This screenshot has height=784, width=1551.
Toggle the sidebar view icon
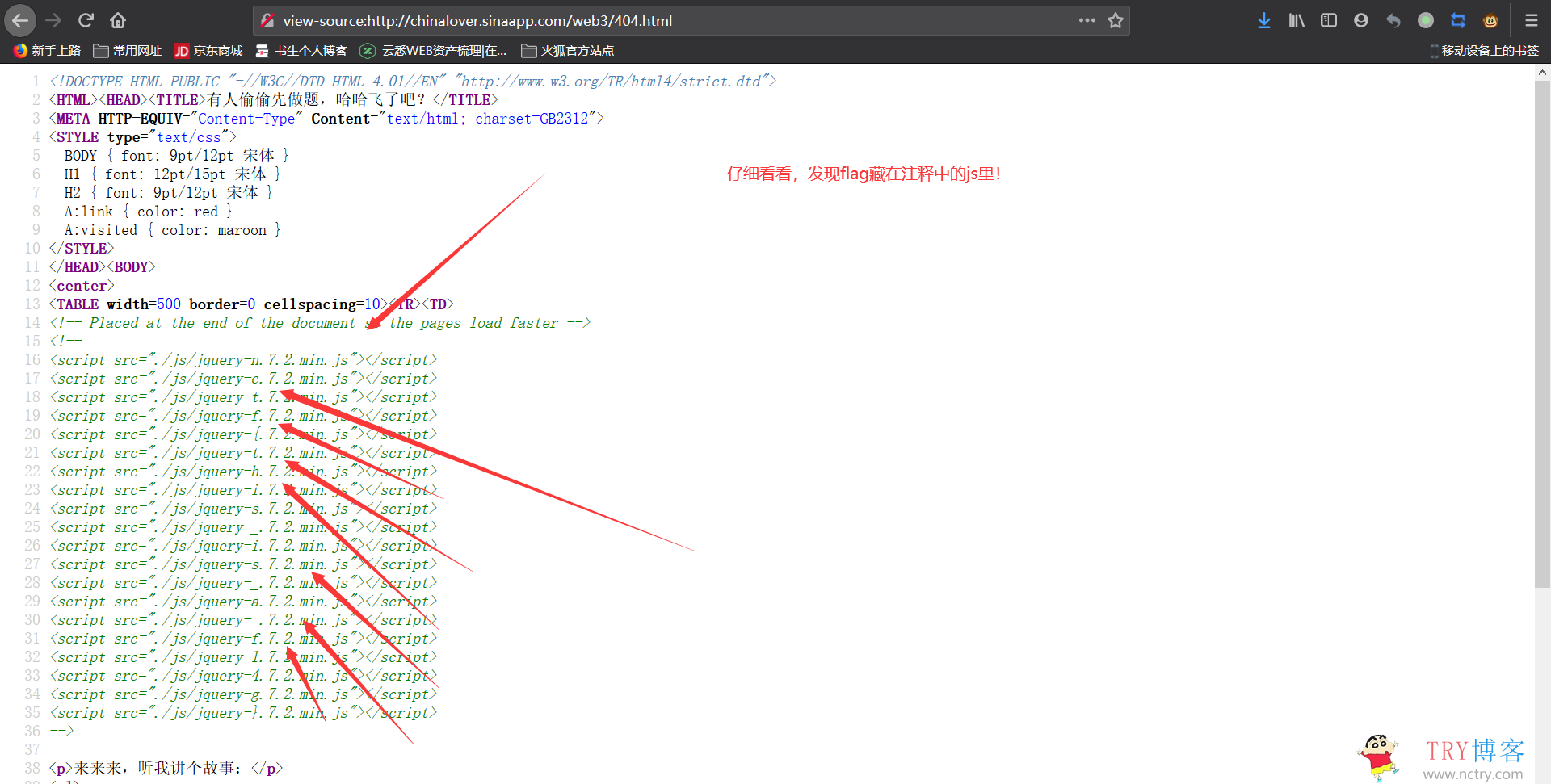click(1329, 20)
